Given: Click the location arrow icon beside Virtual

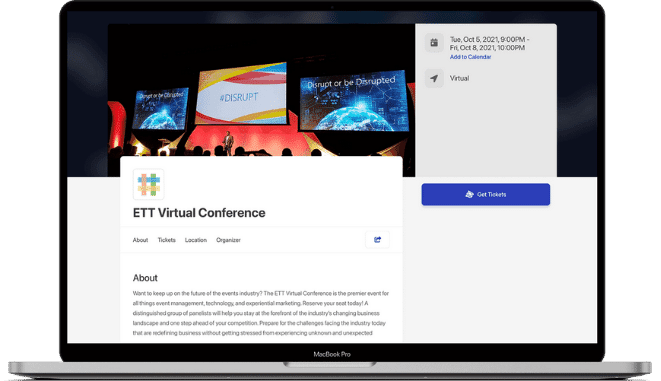Looking at the screenshot, I should coord(434,78).
